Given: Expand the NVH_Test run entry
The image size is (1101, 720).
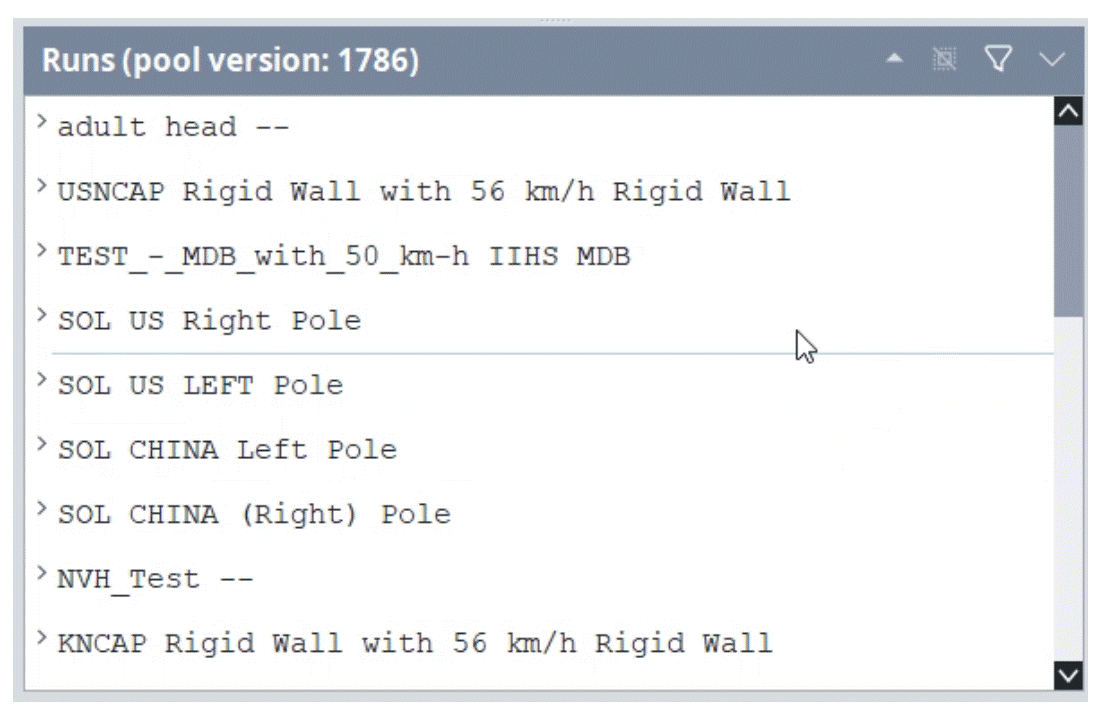Looking at the screenshot, I should click(x=41, y=574).
